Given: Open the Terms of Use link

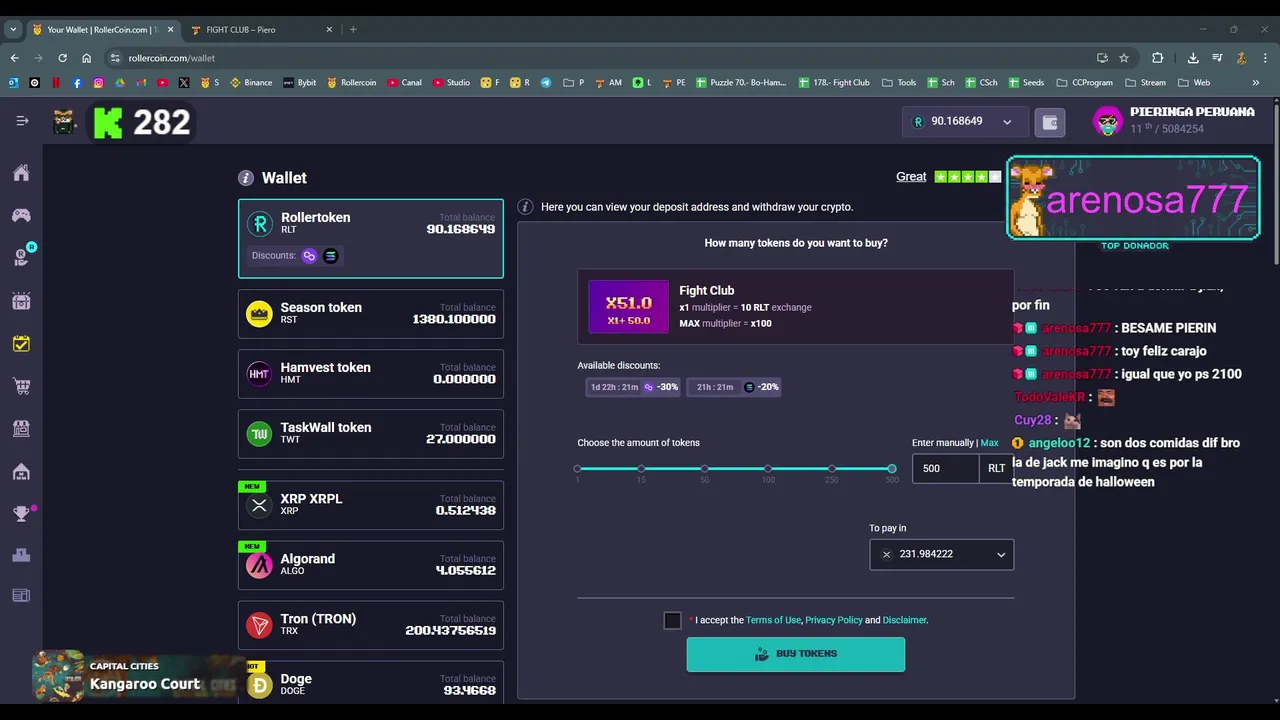Looking at the screenshot, I should tap(773, 620).
